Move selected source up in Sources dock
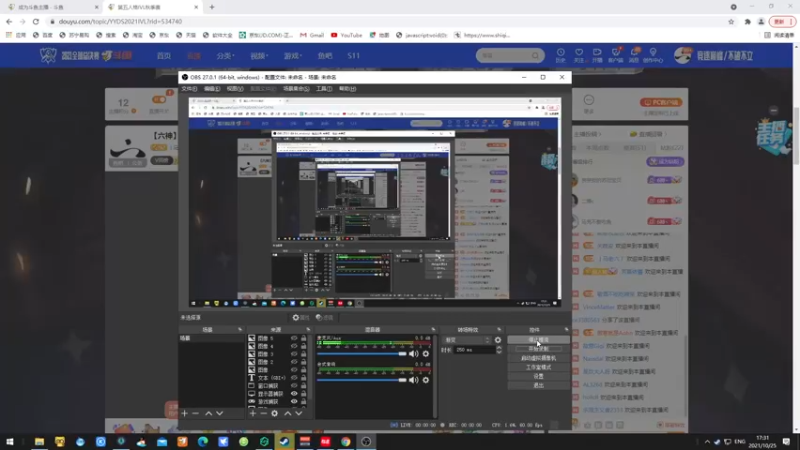The image size is (800, 450). tap(287, 413)
